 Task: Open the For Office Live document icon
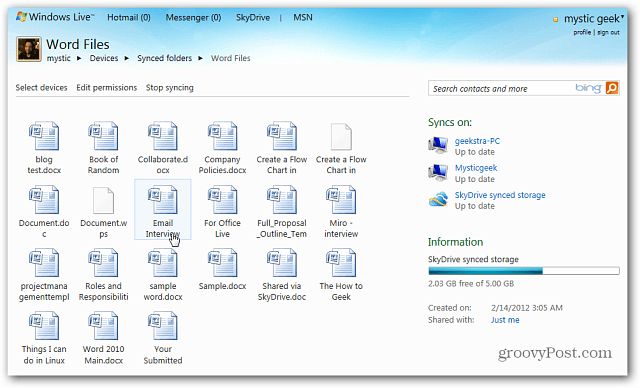pyautogui.click(x=222, y=200)
